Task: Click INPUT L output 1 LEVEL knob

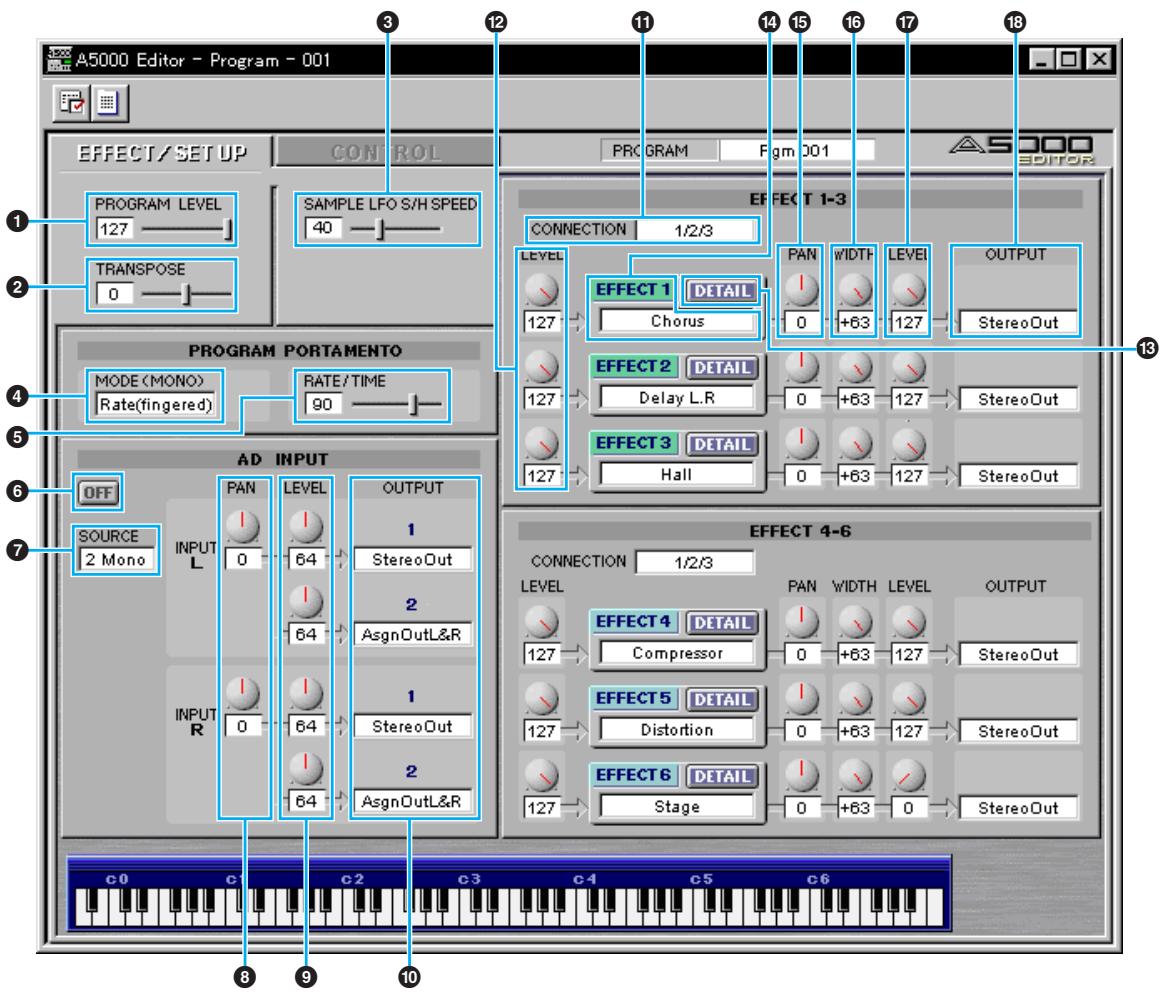Action: point(305,527)
